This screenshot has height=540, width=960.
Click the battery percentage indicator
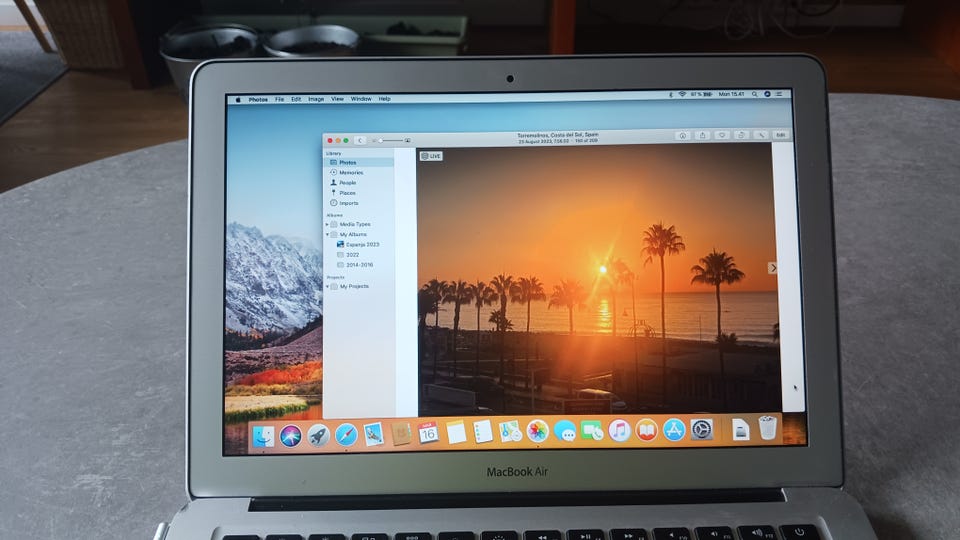(x=702, y=94)
